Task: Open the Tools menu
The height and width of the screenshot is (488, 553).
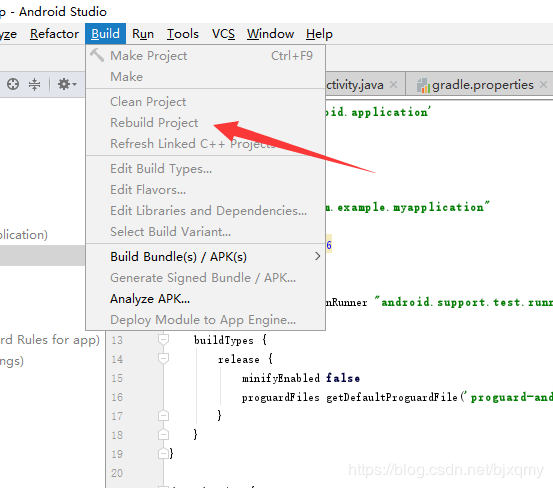Action: click(x=183, y=34)
